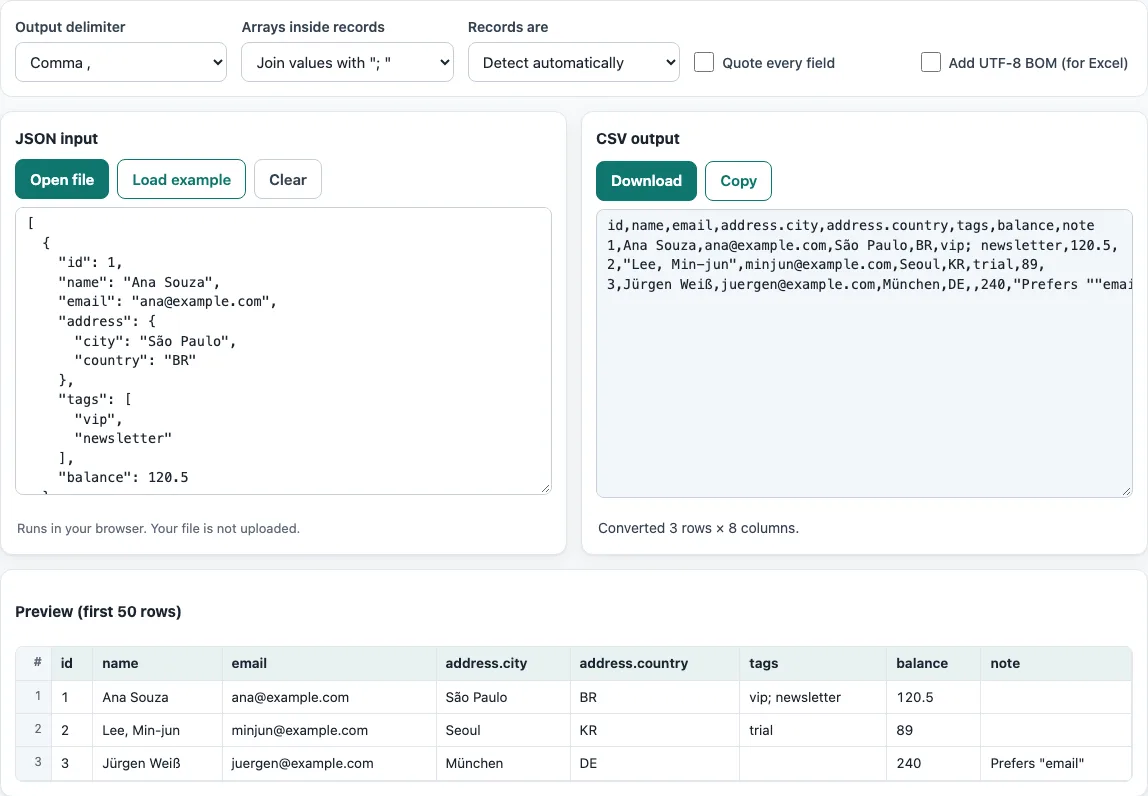The width and height of the screenshot is (1148, 796).
Task: Click the 89 balance cell
Action: pos(933,730)
